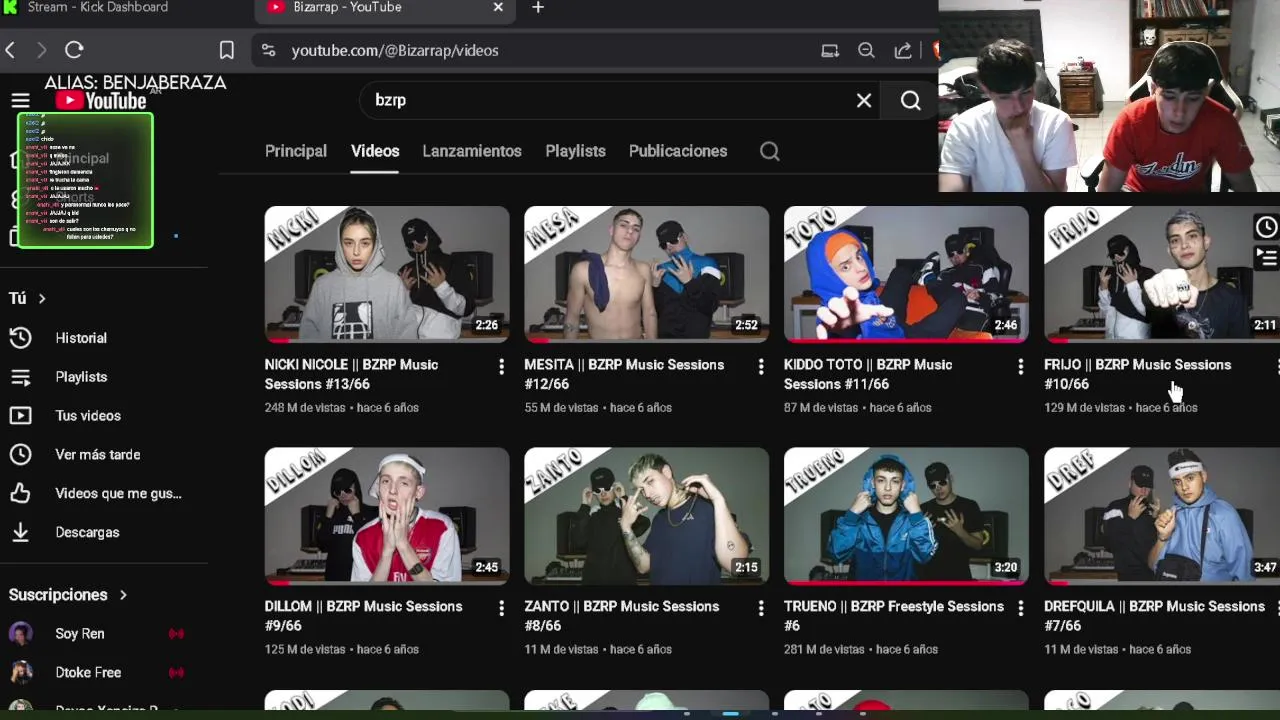The image size is (1280, 720).
Task: Play NICKI NICOLE Sessions #13 thumbnail
Action: (x=387, y=274)
